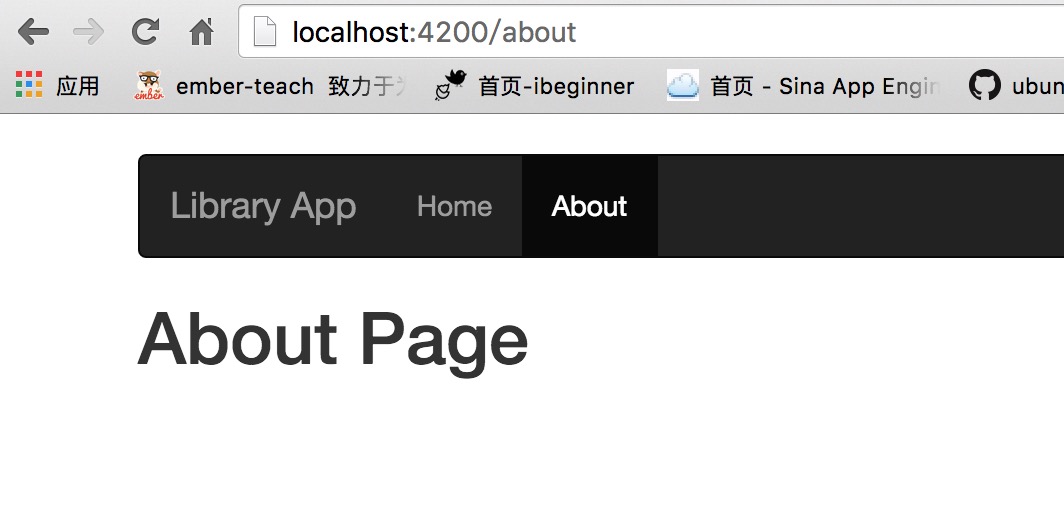
Task: Click the cloud favicon for Sina App Engine
Action: pyautogui.click(x=683, y=86)
